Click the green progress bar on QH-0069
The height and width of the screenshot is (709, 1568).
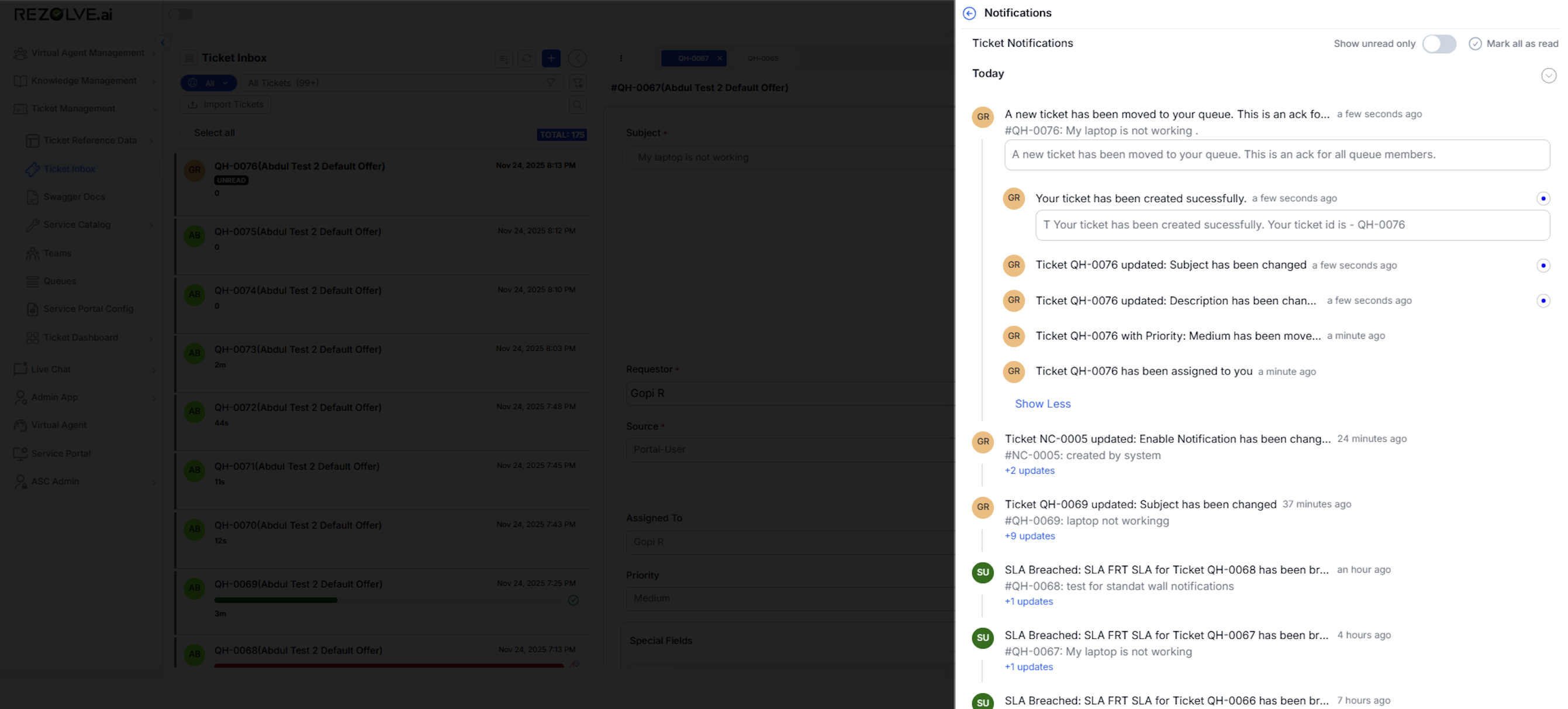[275, 600]
